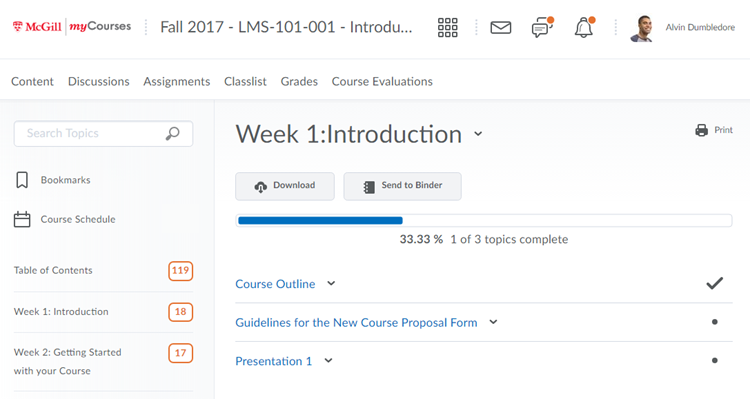Toggle completion dot for Presentation 1
Image resolution: width=750 pixels, height=399 pixels.
(715, 361)
